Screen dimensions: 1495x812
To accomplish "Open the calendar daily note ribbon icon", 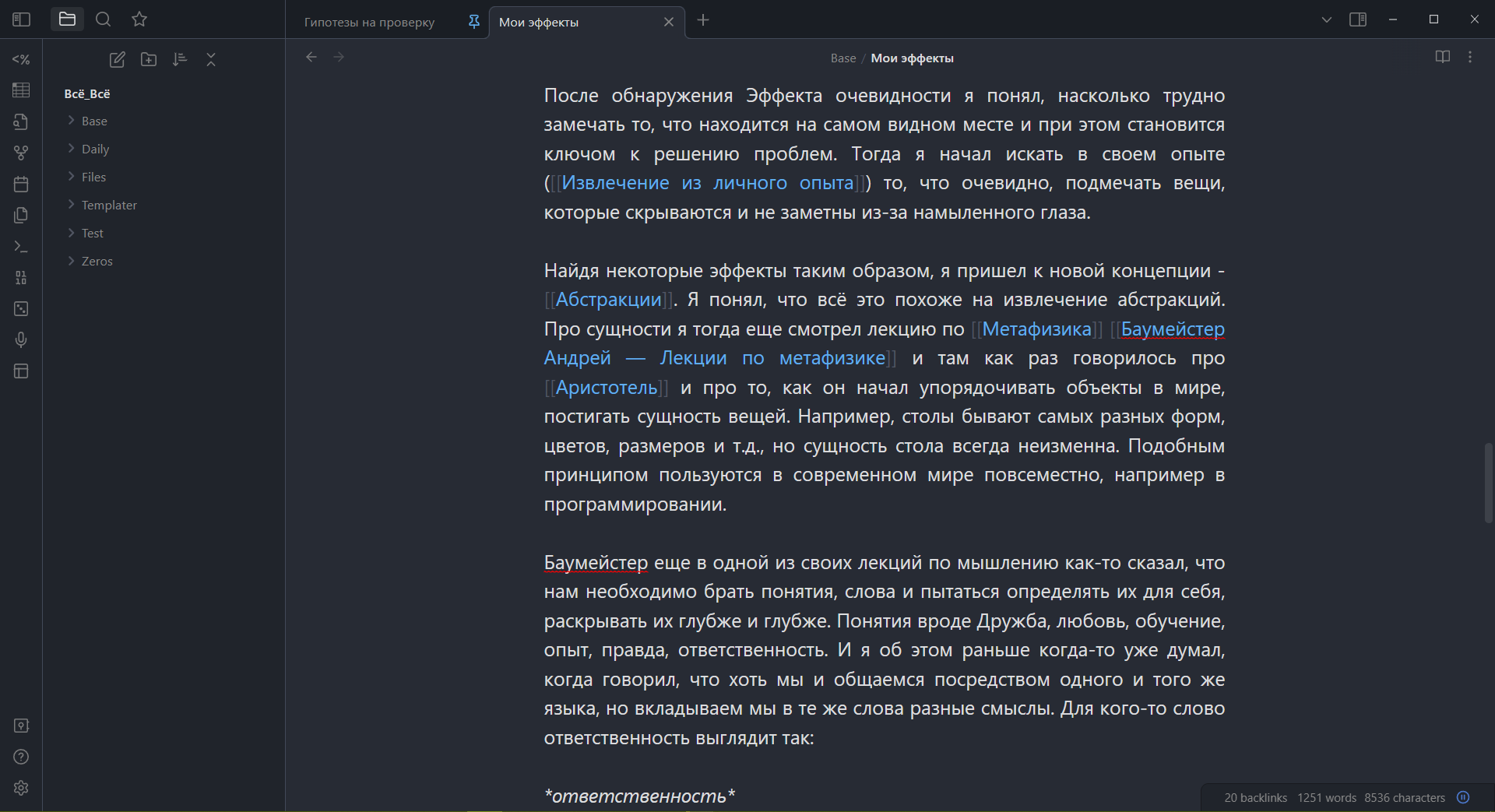I will 21,184.
